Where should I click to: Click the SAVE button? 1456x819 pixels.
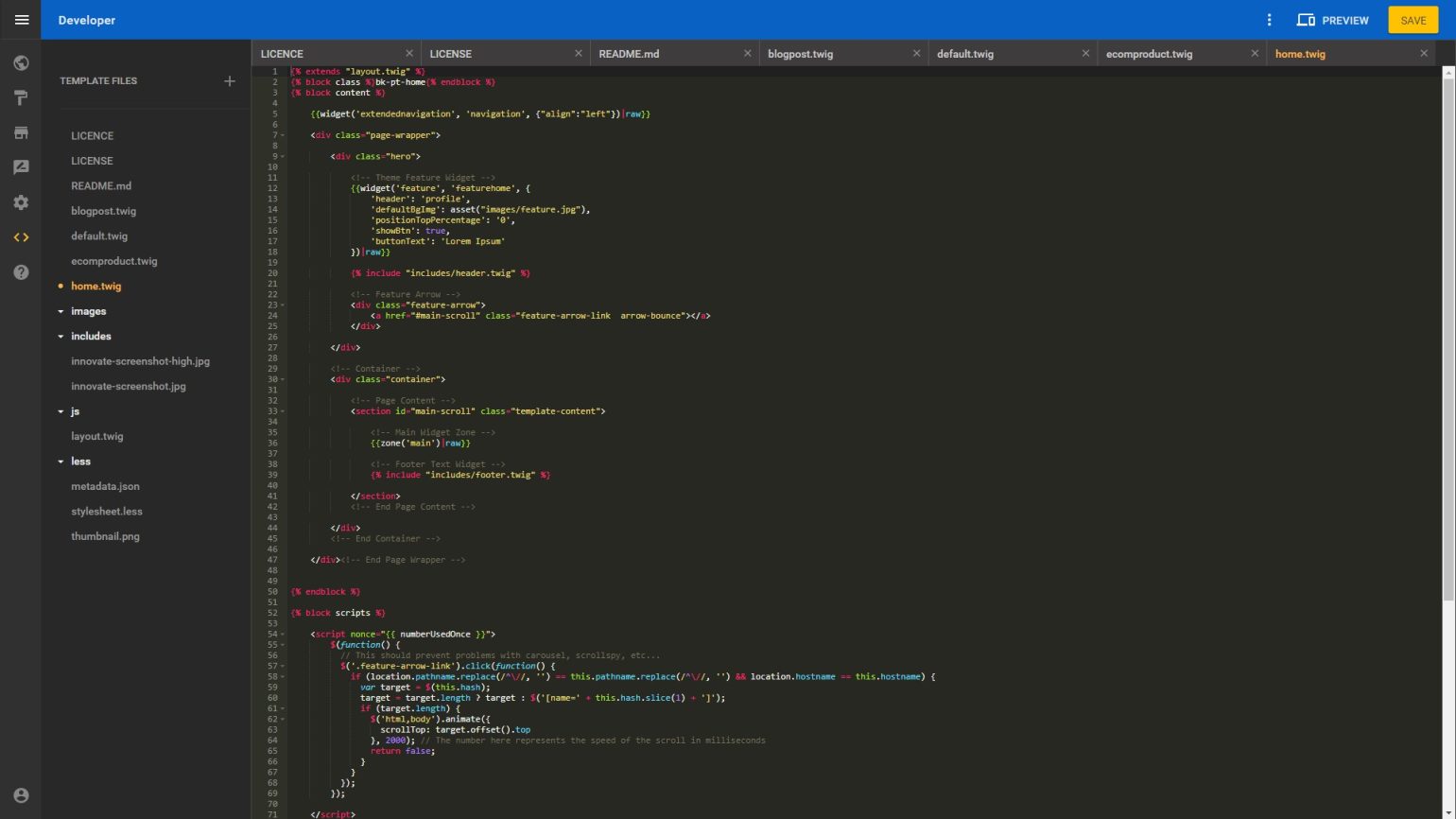pyautogui.click(x=1413, y=19)
